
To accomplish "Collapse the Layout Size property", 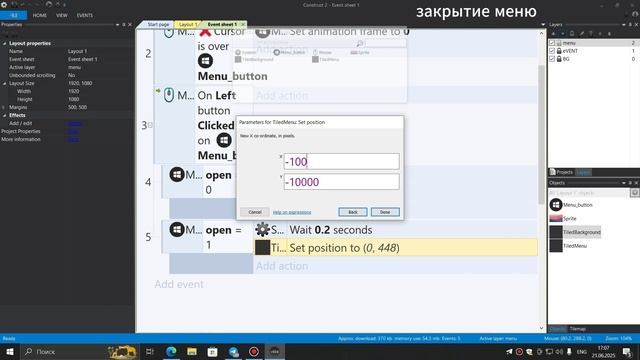I will point(4,83).
